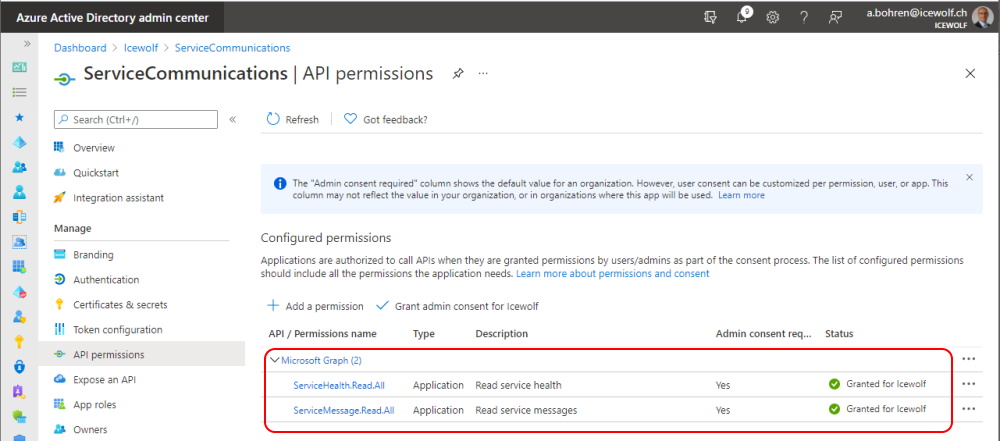Open the help question mark icon
The image size is (1000, 441).
[x=804, y=18]
